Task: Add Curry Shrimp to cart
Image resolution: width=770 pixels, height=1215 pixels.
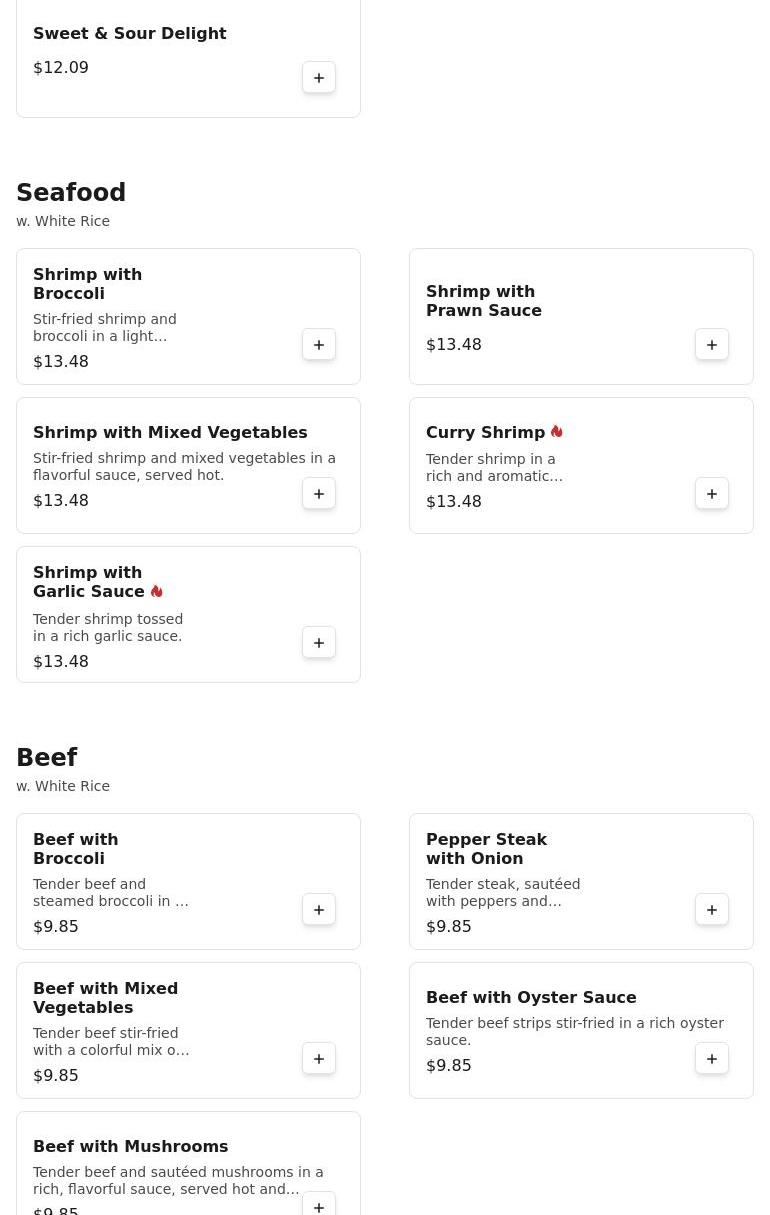Action: point(712,494)
